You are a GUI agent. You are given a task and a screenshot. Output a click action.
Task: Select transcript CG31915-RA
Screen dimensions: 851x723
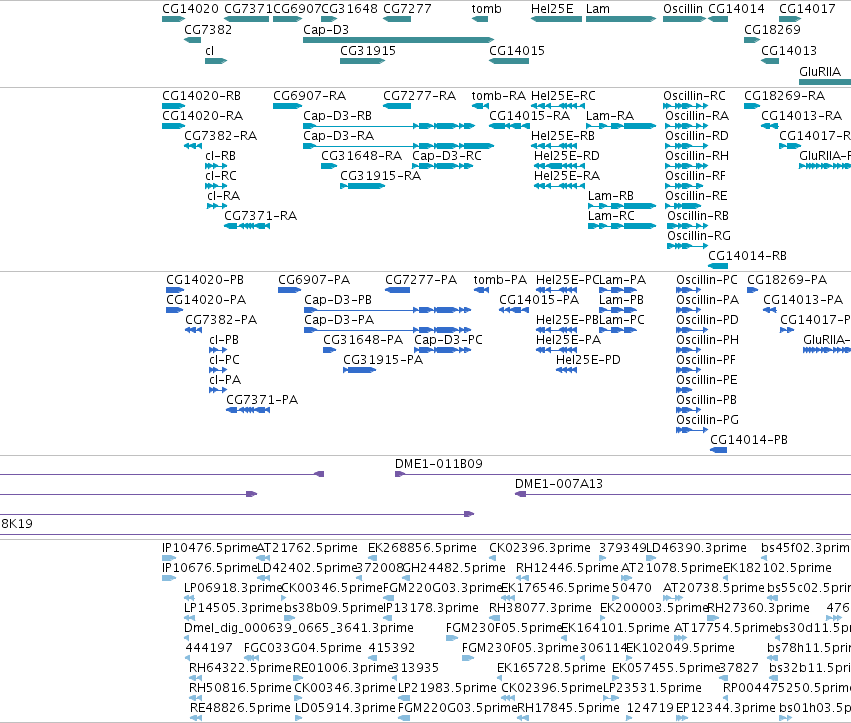(363, 186)
